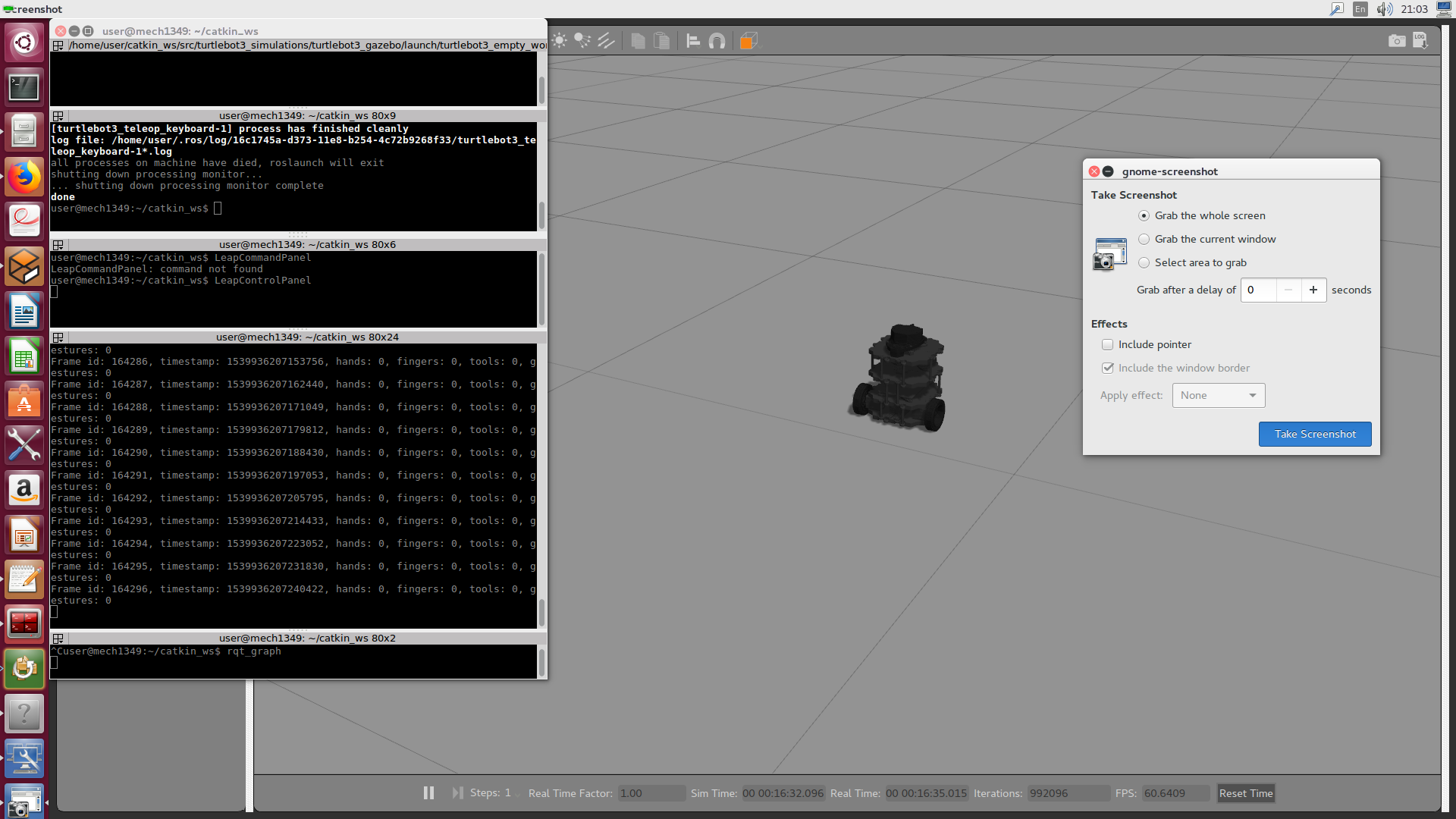Viewport: 1456px width, 819px height.
Task: Copy the selected model
Action: coord(638,41)
